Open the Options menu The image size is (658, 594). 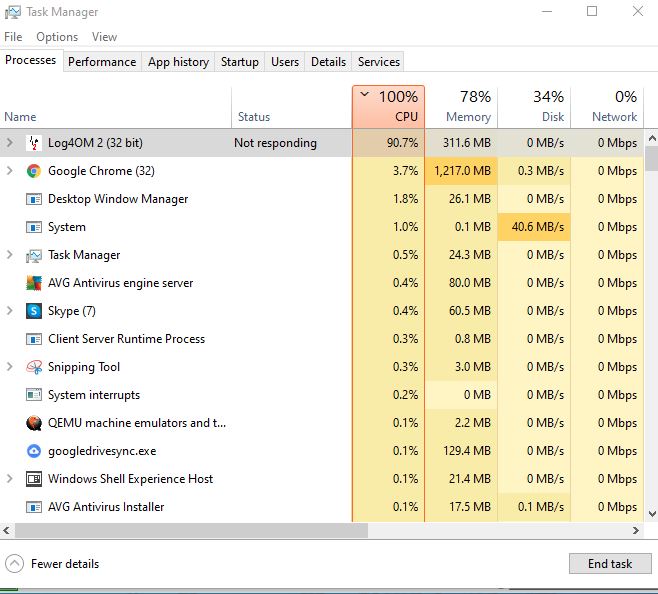pos(57,37)
